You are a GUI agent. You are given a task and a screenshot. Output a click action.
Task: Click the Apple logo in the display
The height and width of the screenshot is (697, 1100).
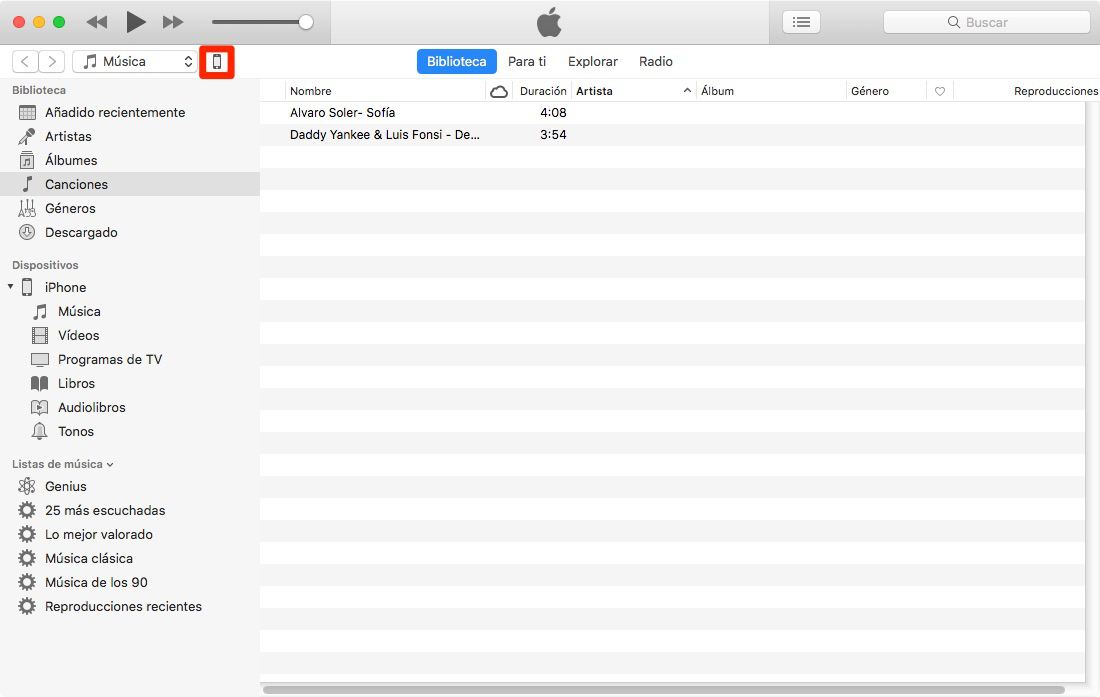pyautogui.click(x=549, y=22)
